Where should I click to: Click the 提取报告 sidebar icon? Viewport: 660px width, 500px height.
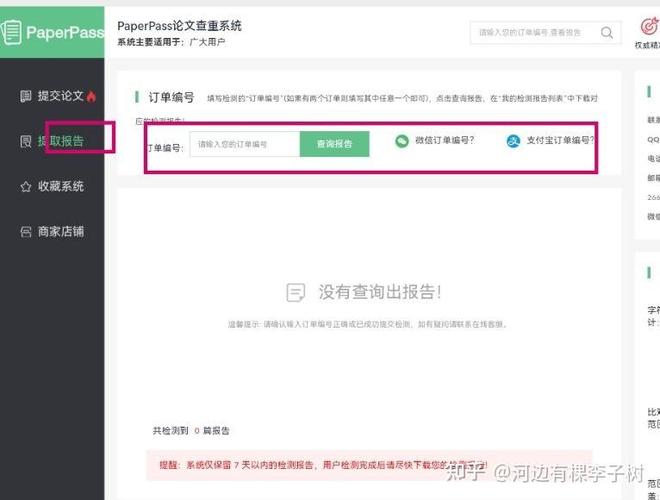[x=26, y=141]
